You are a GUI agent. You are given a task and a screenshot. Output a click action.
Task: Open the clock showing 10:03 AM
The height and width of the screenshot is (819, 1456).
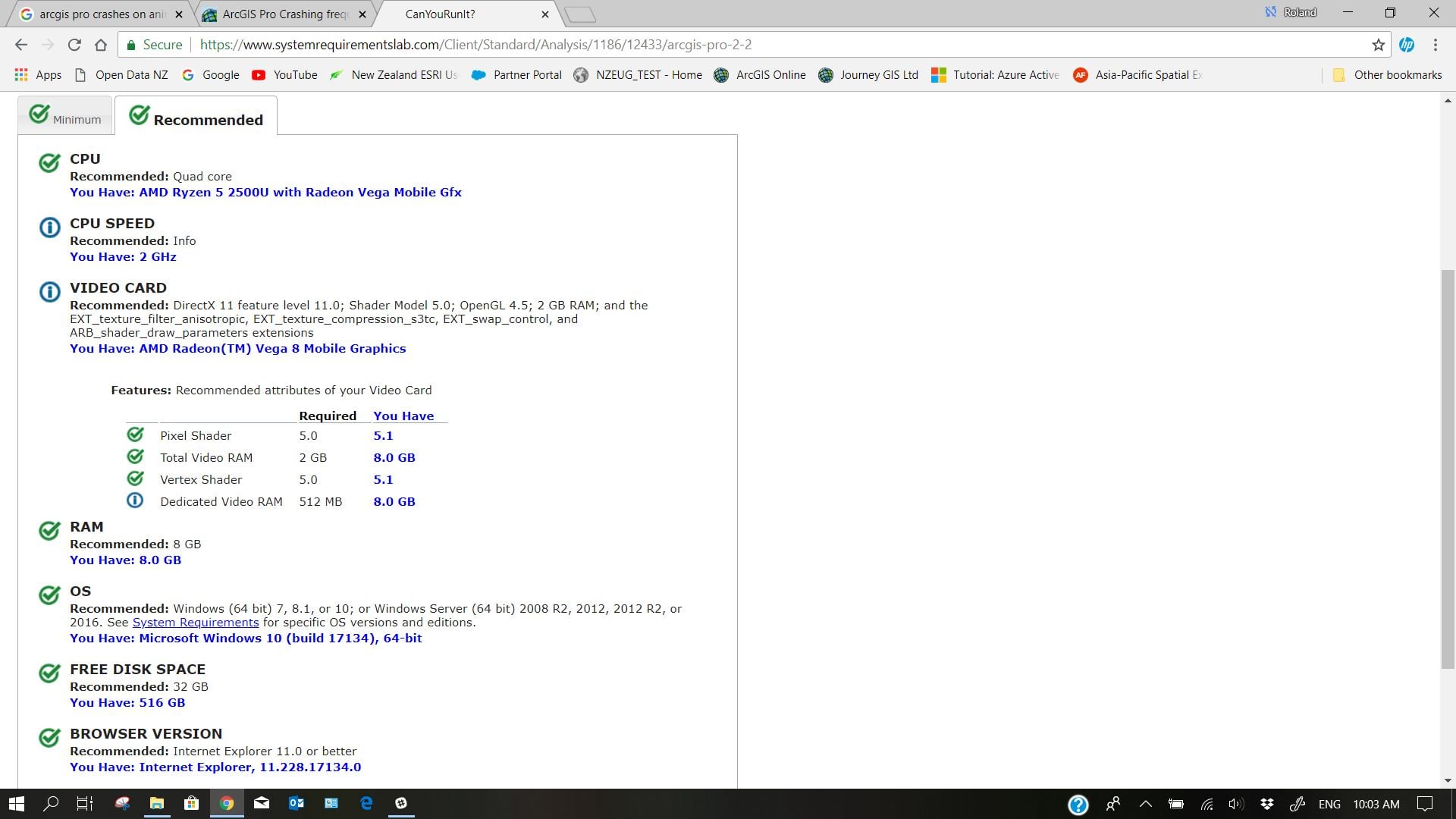1376,804
